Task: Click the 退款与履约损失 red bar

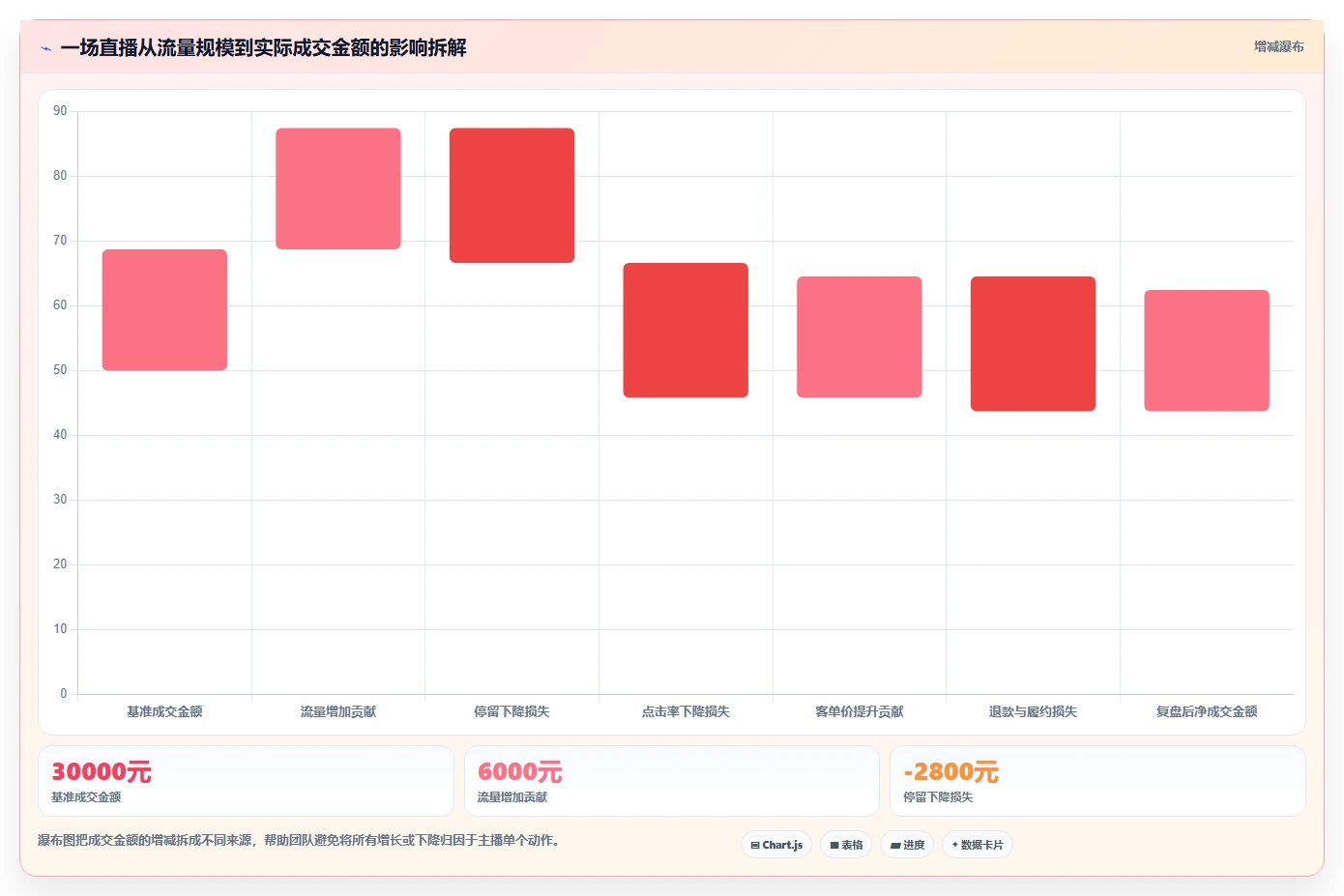Action: pos(1033,344)
